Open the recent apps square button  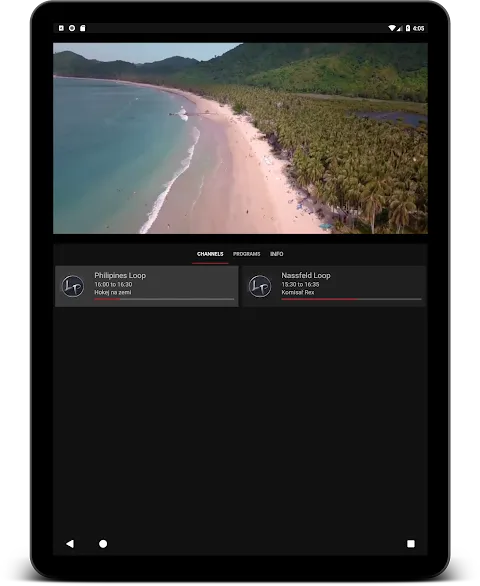point(411,544)
